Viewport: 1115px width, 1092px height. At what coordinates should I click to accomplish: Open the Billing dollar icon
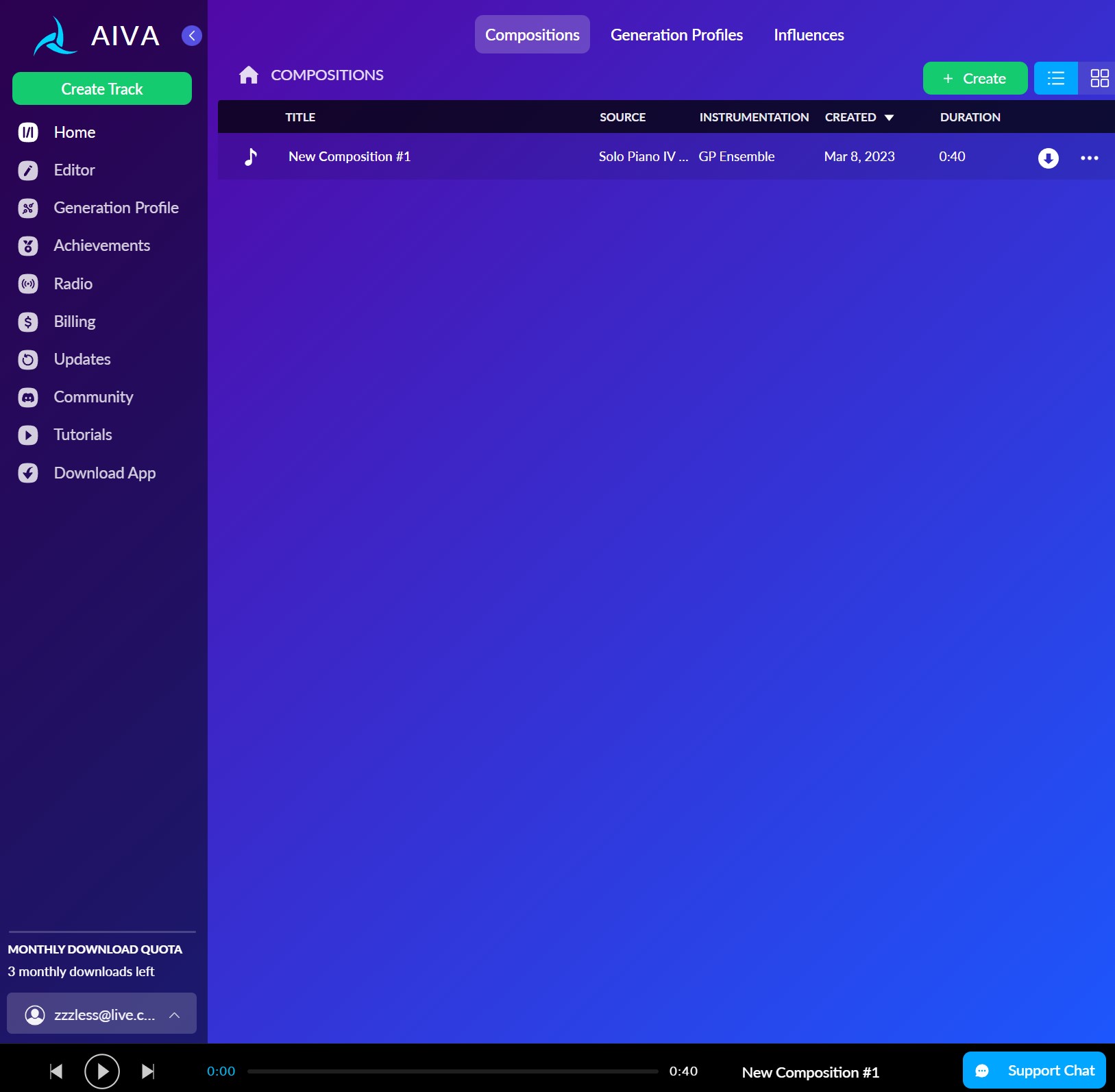[28, 321]
